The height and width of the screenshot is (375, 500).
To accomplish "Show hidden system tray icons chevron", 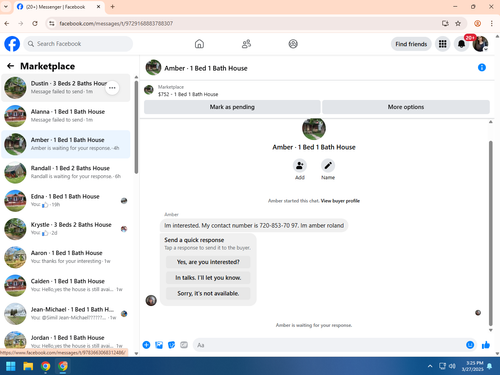I will pyautogui.click(x=430, y=366).
